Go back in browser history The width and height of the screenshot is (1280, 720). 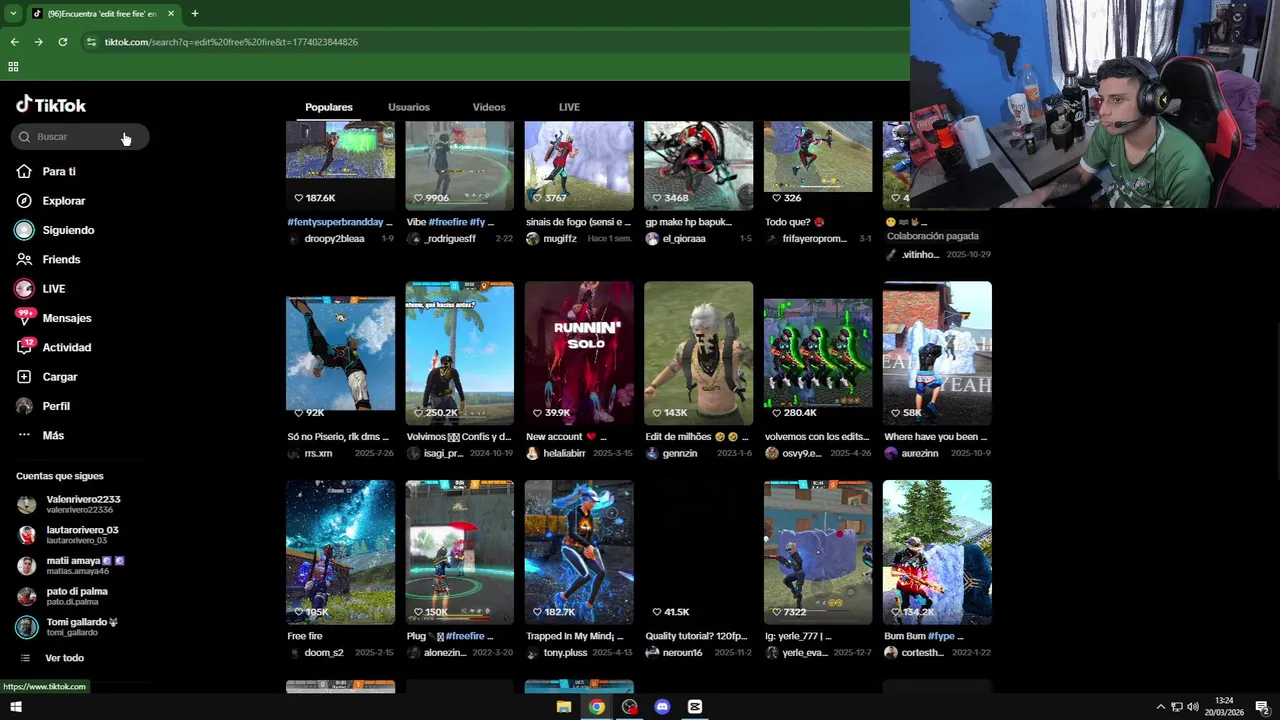14,42
